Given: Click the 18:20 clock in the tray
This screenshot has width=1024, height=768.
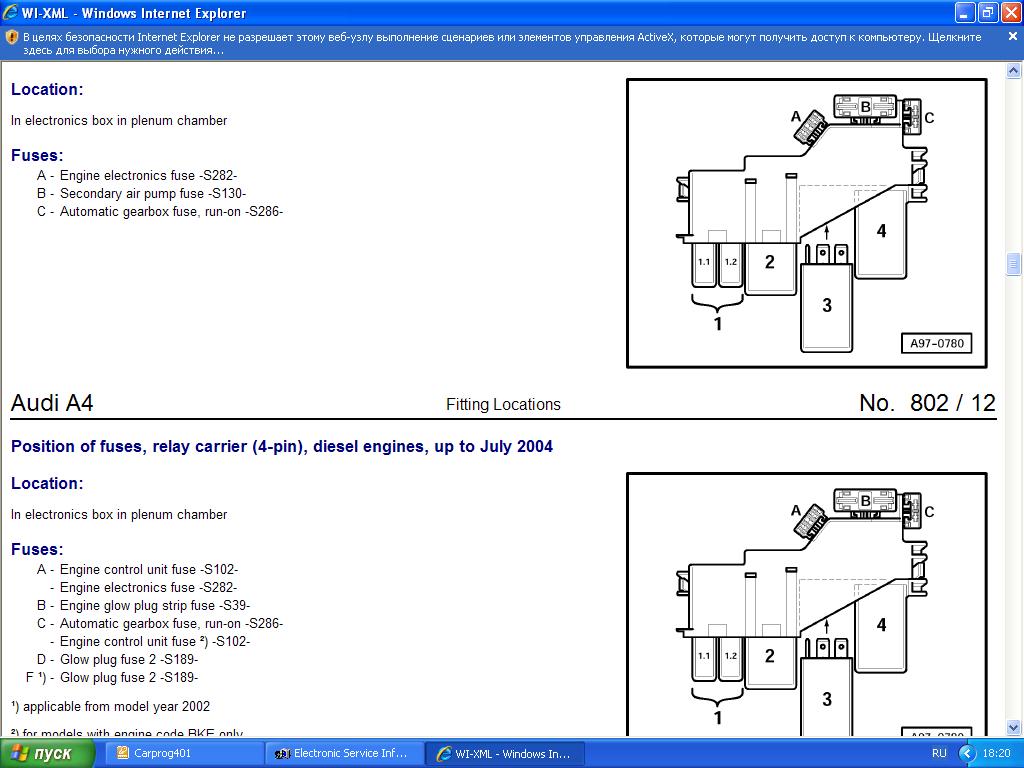Looking at the screenshot, I should pyautogui.click(x=996, y=754).
